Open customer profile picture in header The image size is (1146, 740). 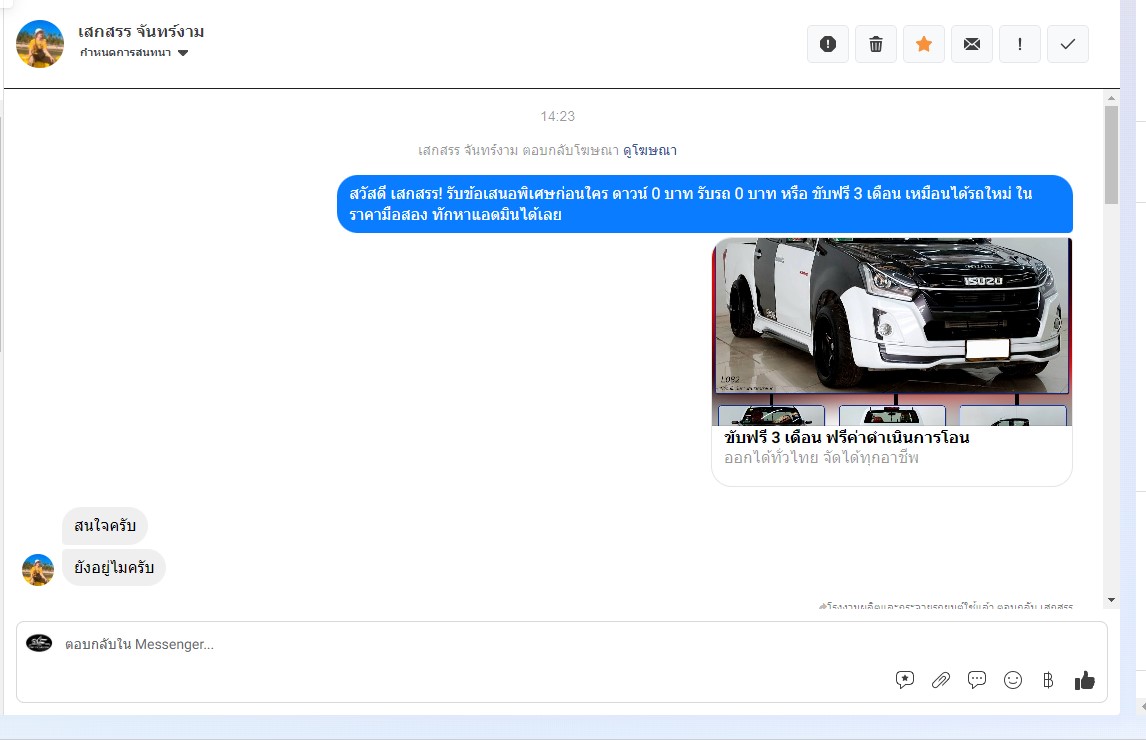(41, 44)
